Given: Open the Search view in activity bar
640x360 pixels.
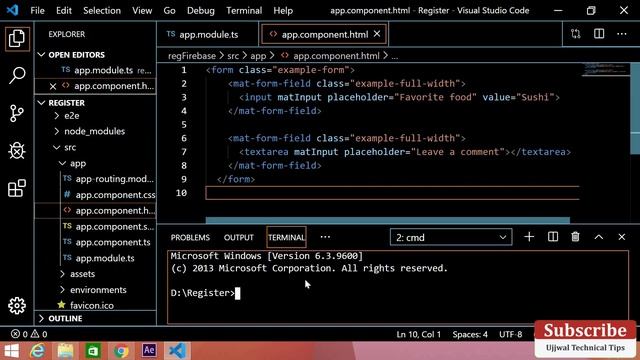Looking at the screenshot, I should pos(17,76).
